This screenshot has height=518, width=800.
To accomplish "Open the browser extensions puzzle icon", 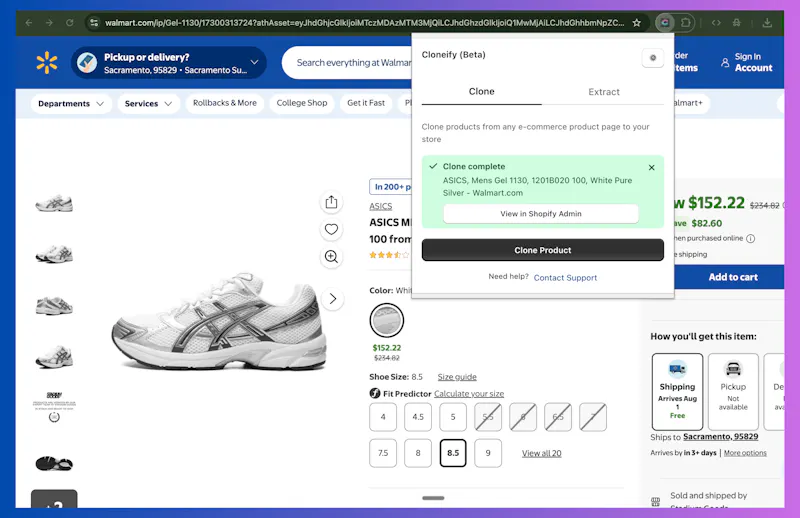I will point(686,22).
